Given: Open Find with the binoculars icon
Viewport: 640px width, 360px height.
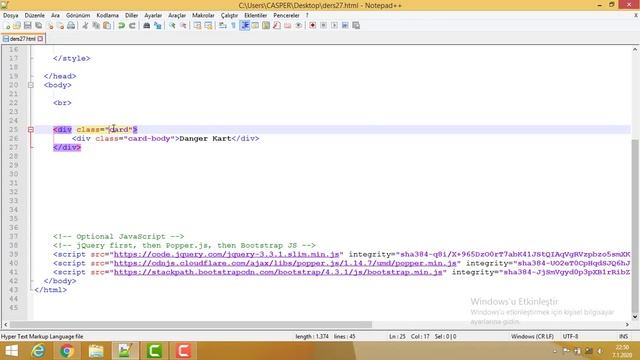Looking at the screenshot, I should [147, 25].
